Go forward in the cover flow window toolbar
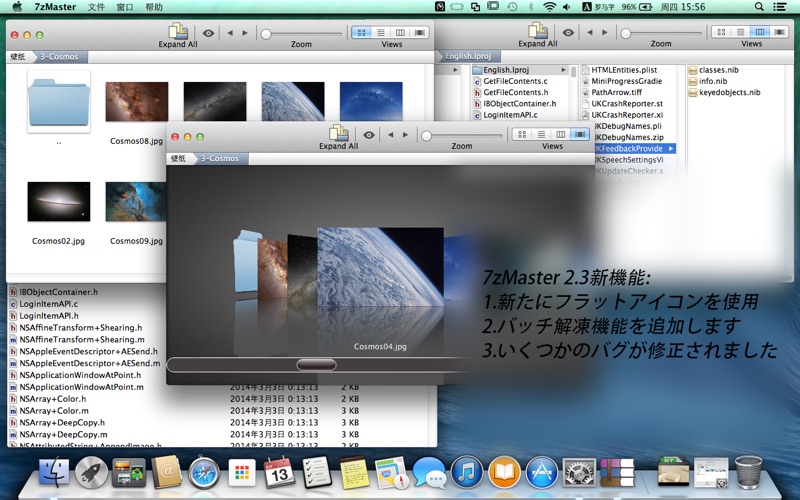Viewport: 800px width, 500px height. 406,135
